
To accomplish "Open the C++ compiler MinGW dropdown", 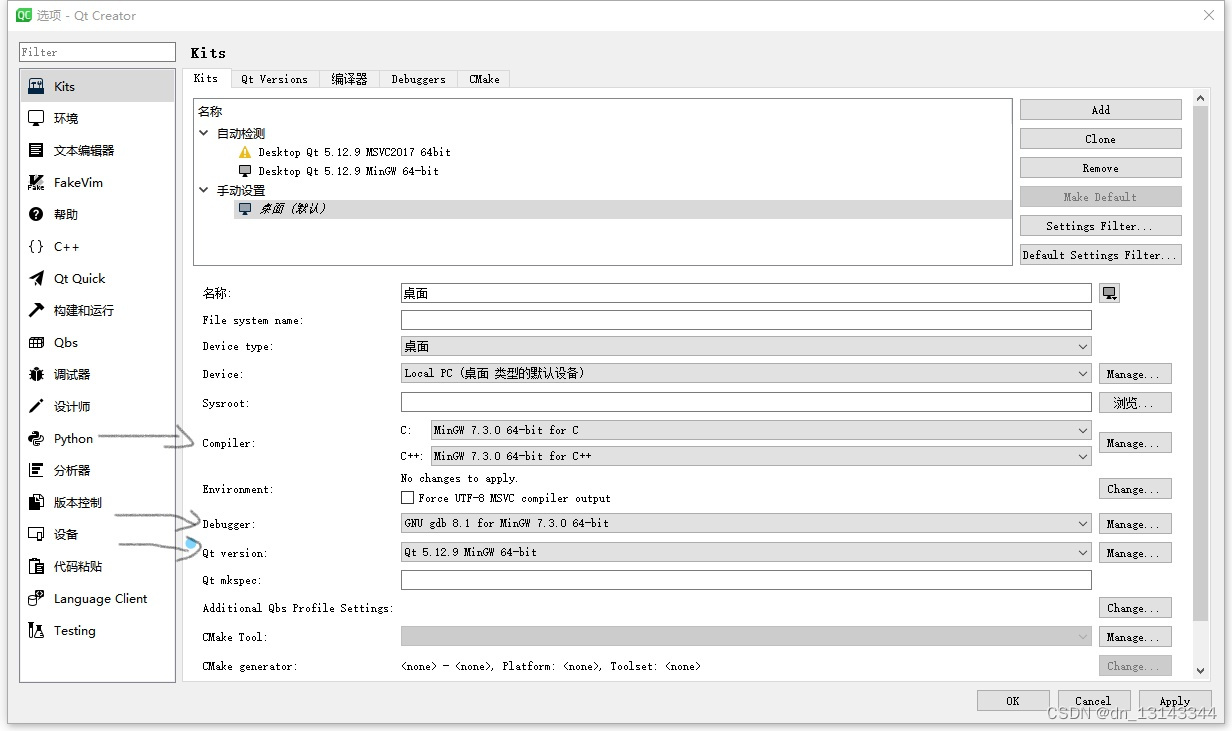I will [x=761, y=456].
